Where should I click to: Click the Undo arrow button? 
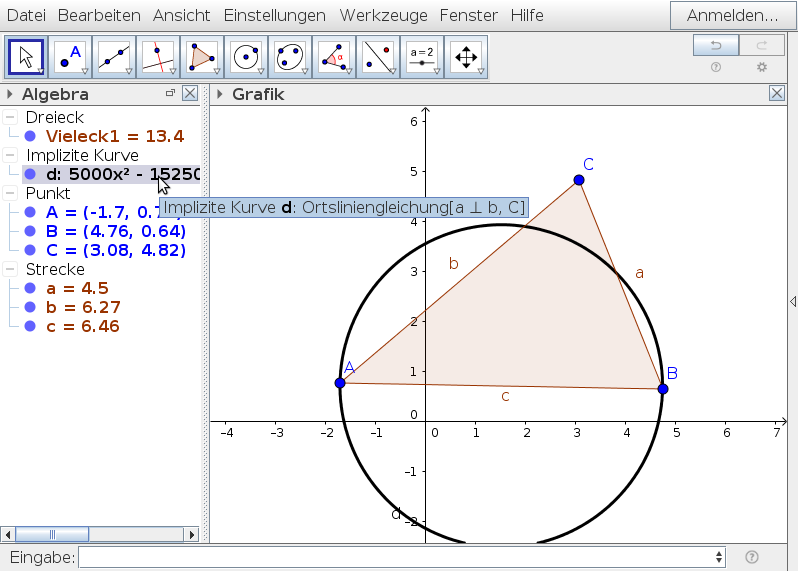716,45
